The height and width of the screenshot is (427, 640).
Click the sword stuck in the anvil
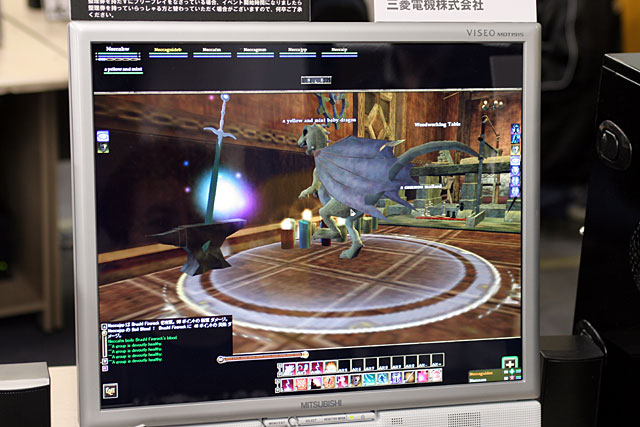(217, 170)
